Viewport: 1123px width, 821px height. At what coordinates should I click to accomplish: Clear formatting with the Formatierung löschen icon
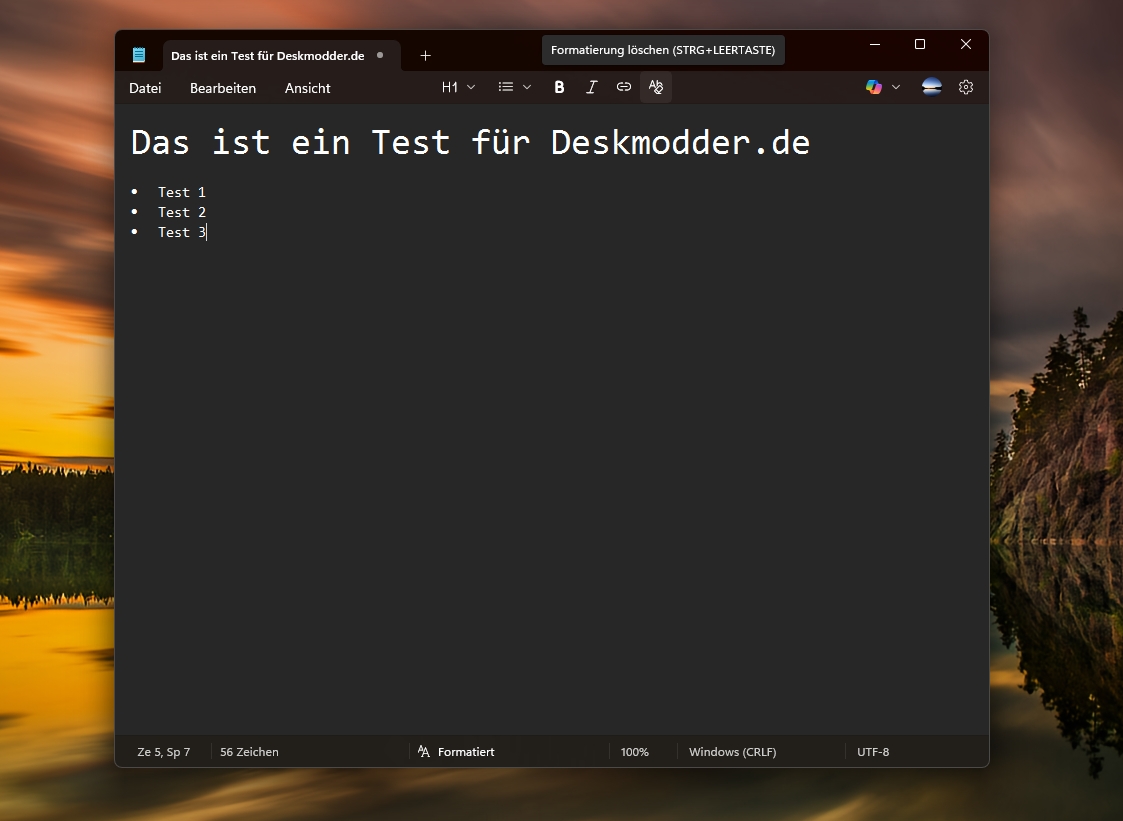coord(656,87)
